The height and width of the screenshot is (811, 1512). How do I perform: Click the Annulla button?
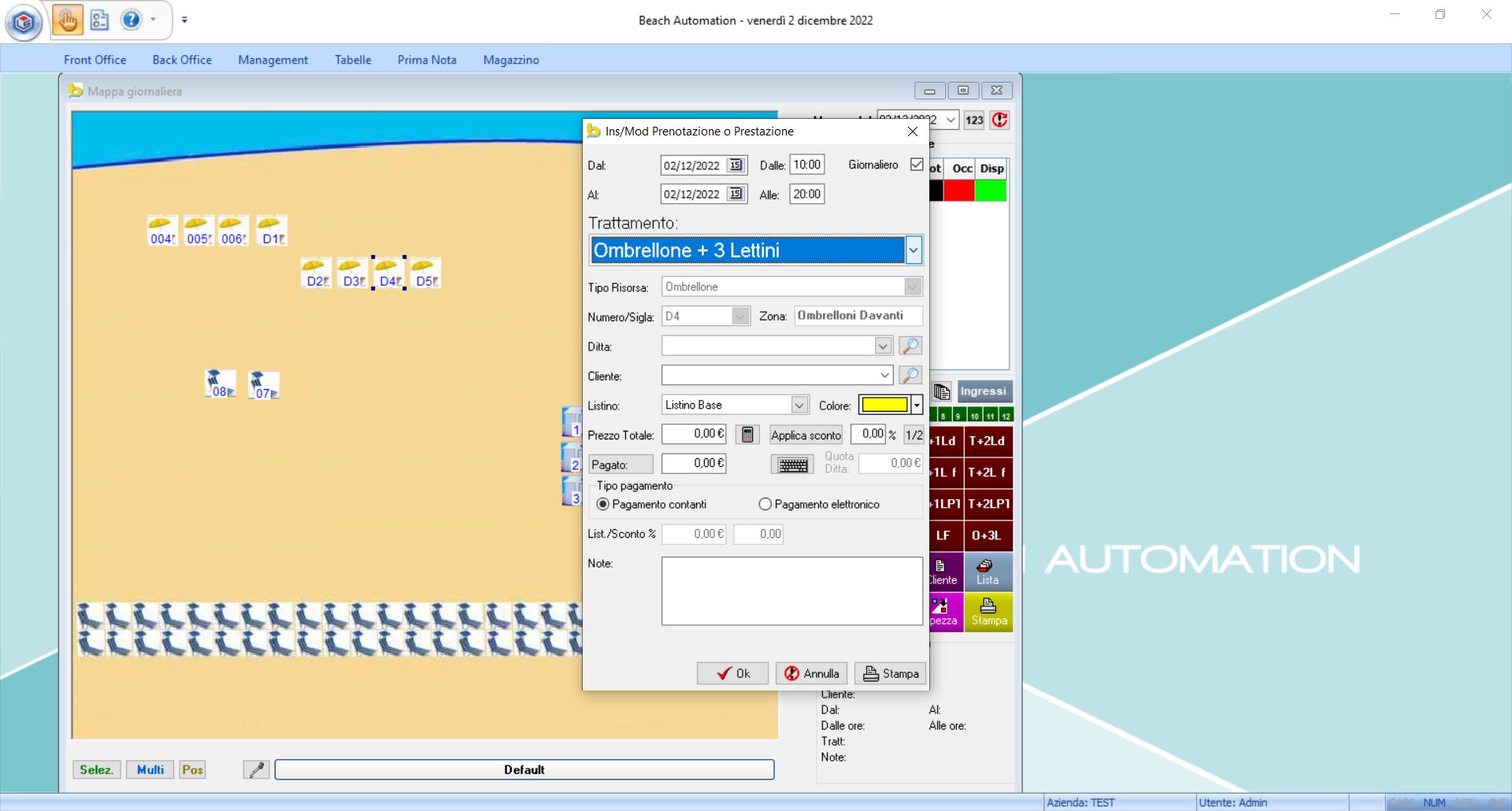[811, 674]
